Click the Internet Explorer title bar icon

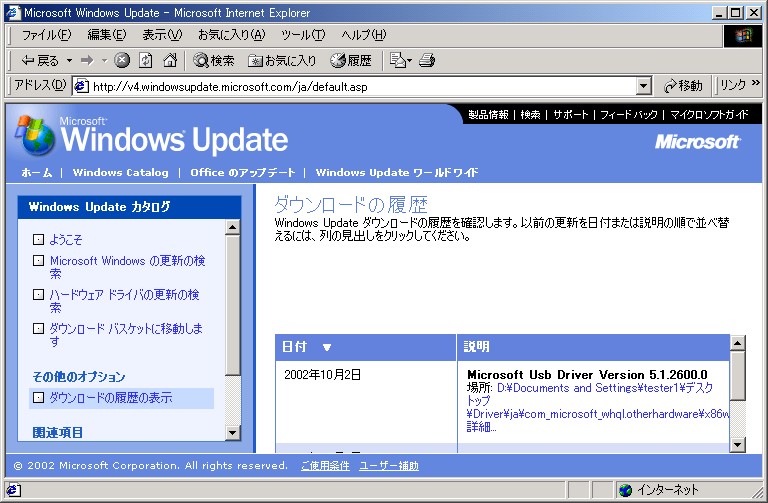(13, 13)
